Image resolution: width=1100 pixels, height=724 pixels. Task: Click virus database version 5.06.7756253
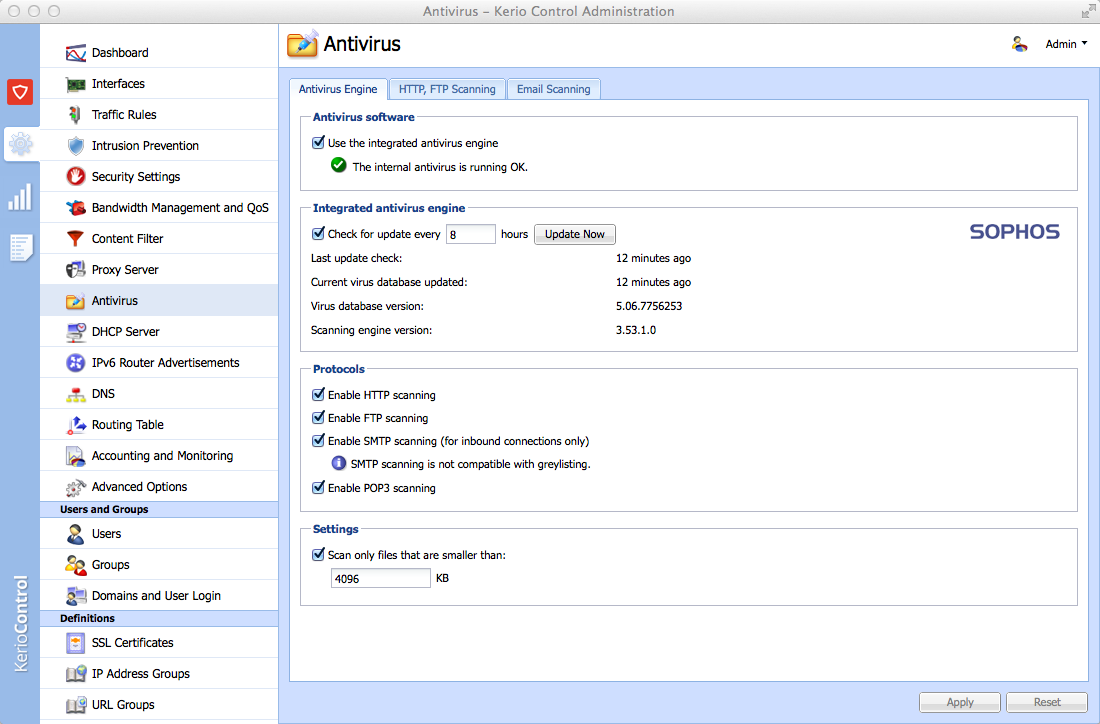(649, 306)
